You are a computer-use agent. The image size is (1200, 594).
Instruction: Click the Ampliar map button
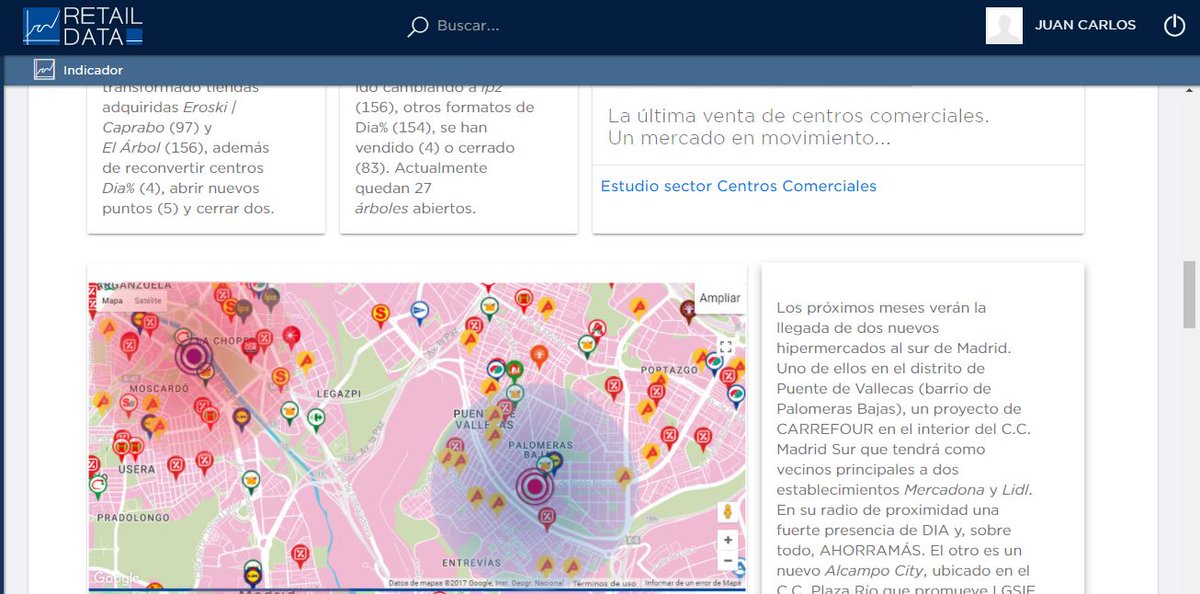(720, 298)
